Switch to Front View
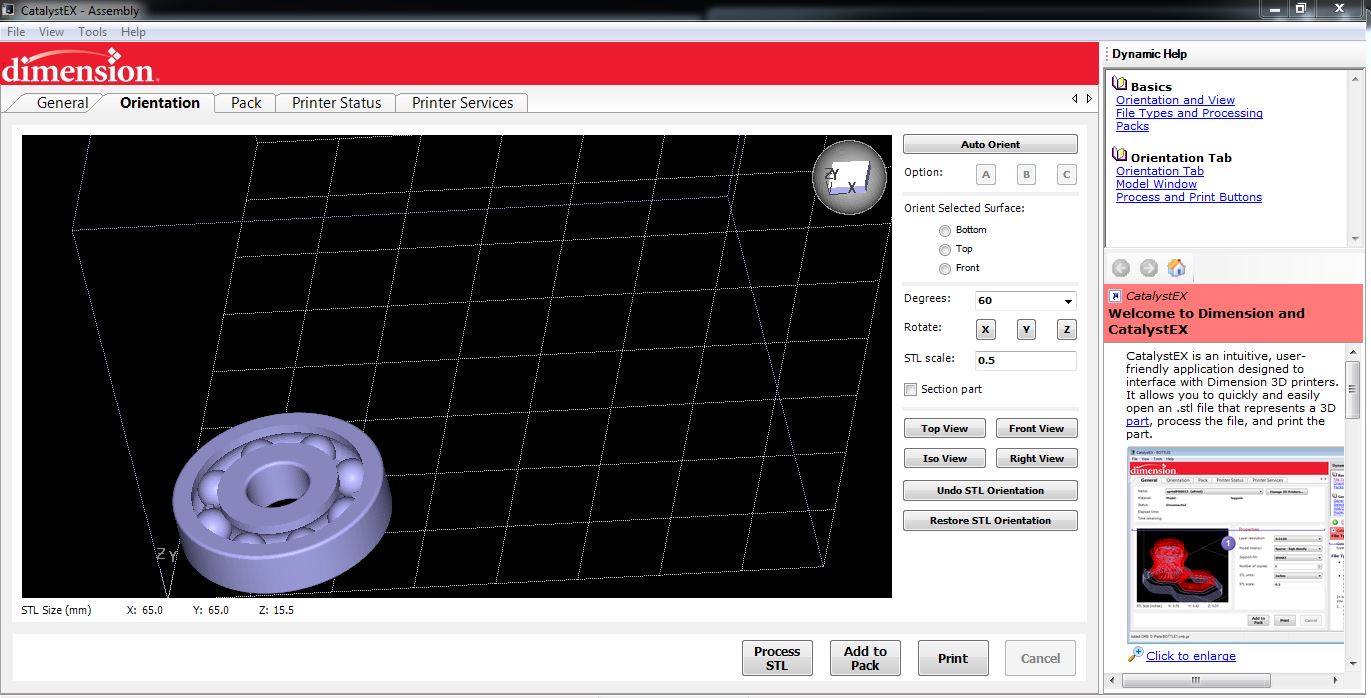This screenshot has width=1371, height=698. pyautogui.click(x=1036, y=428)
